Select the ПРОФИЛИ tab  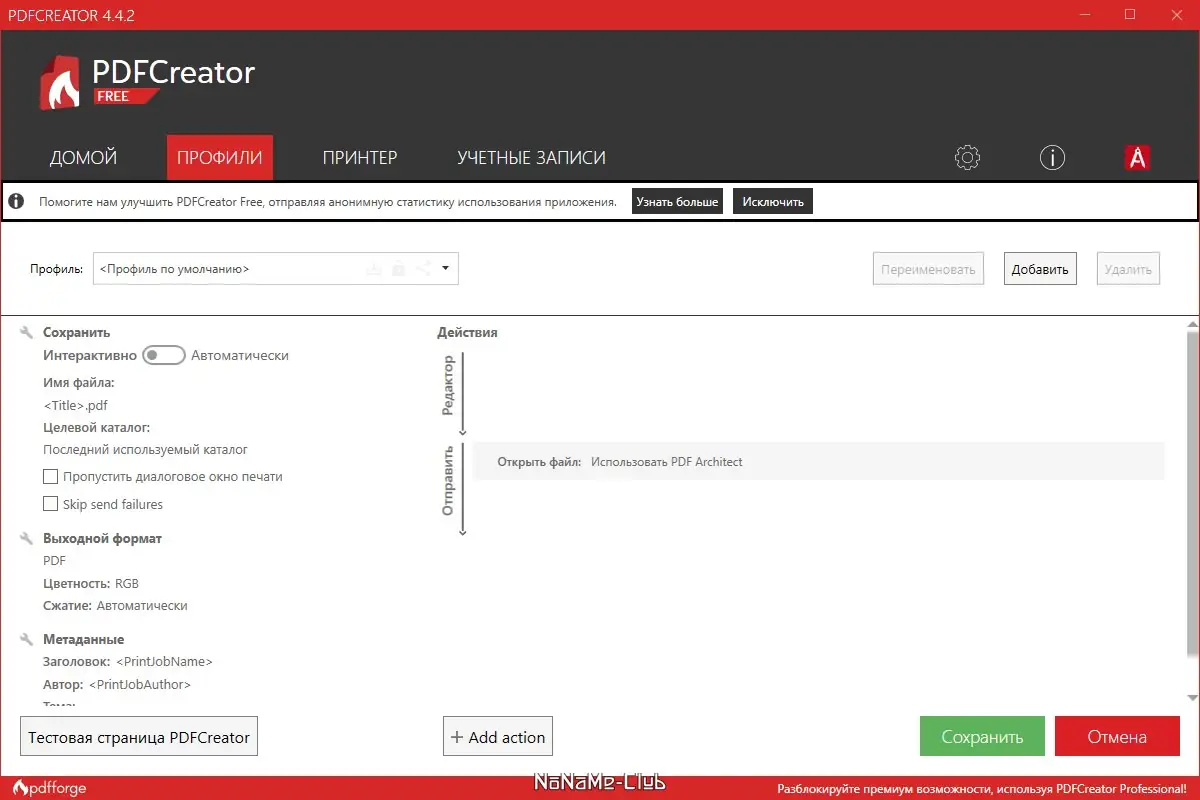pos(220,157)
